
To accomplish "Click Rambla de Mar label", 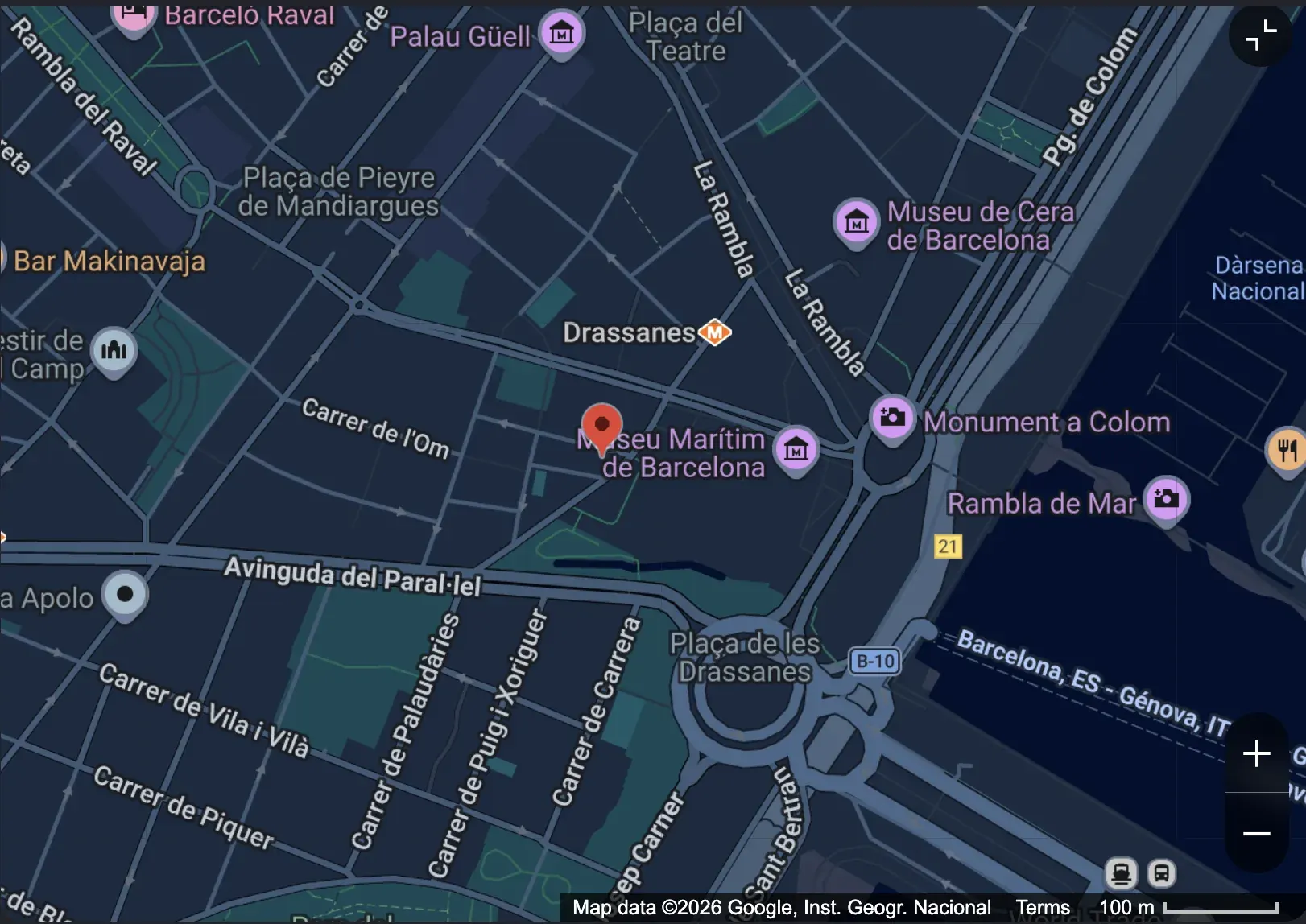I will (x=1041, y=503).
